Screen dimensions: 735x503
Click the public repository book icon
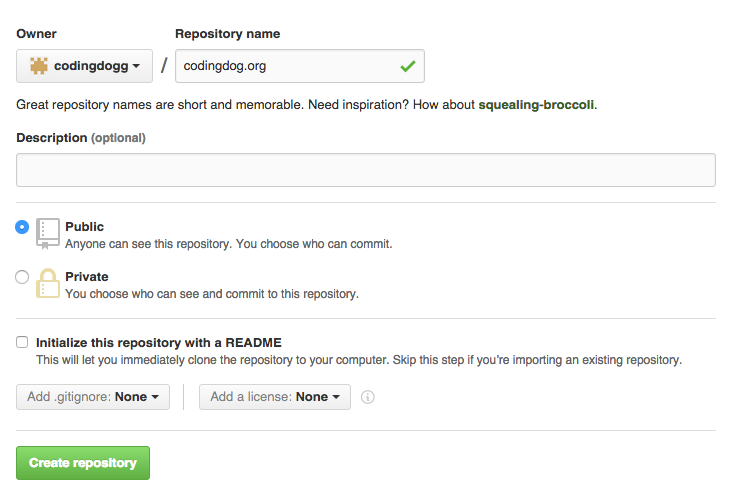pyautogui.click(x=48, y=233)
